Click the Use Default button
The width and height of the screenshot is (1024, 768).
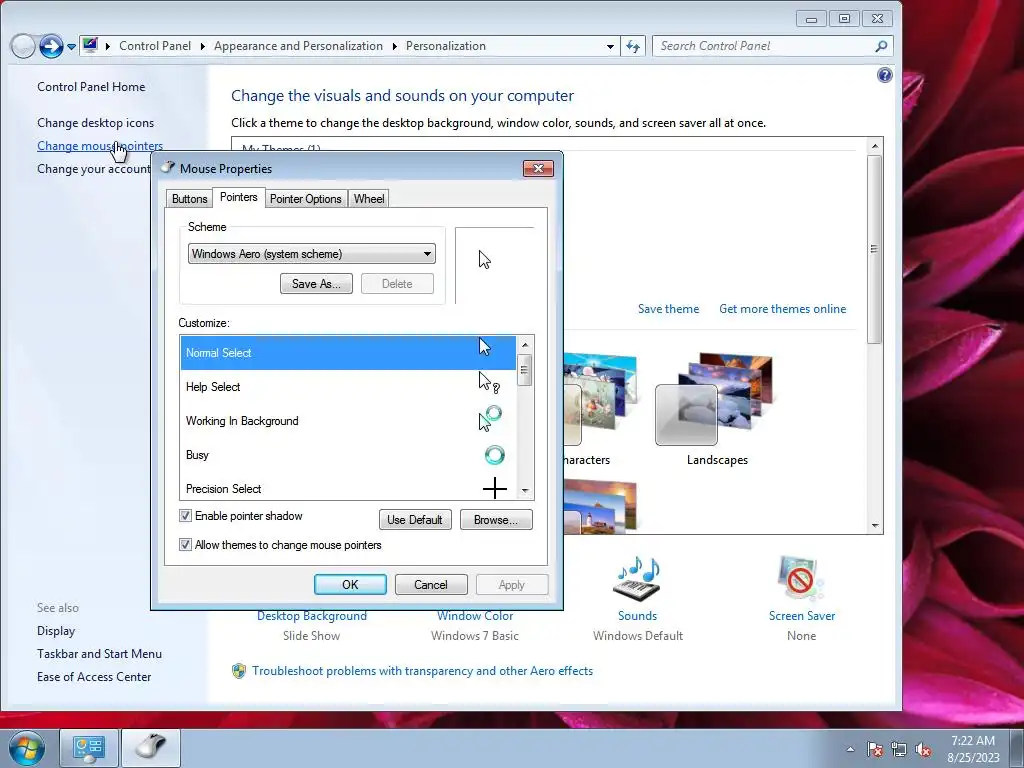point(415,520)
